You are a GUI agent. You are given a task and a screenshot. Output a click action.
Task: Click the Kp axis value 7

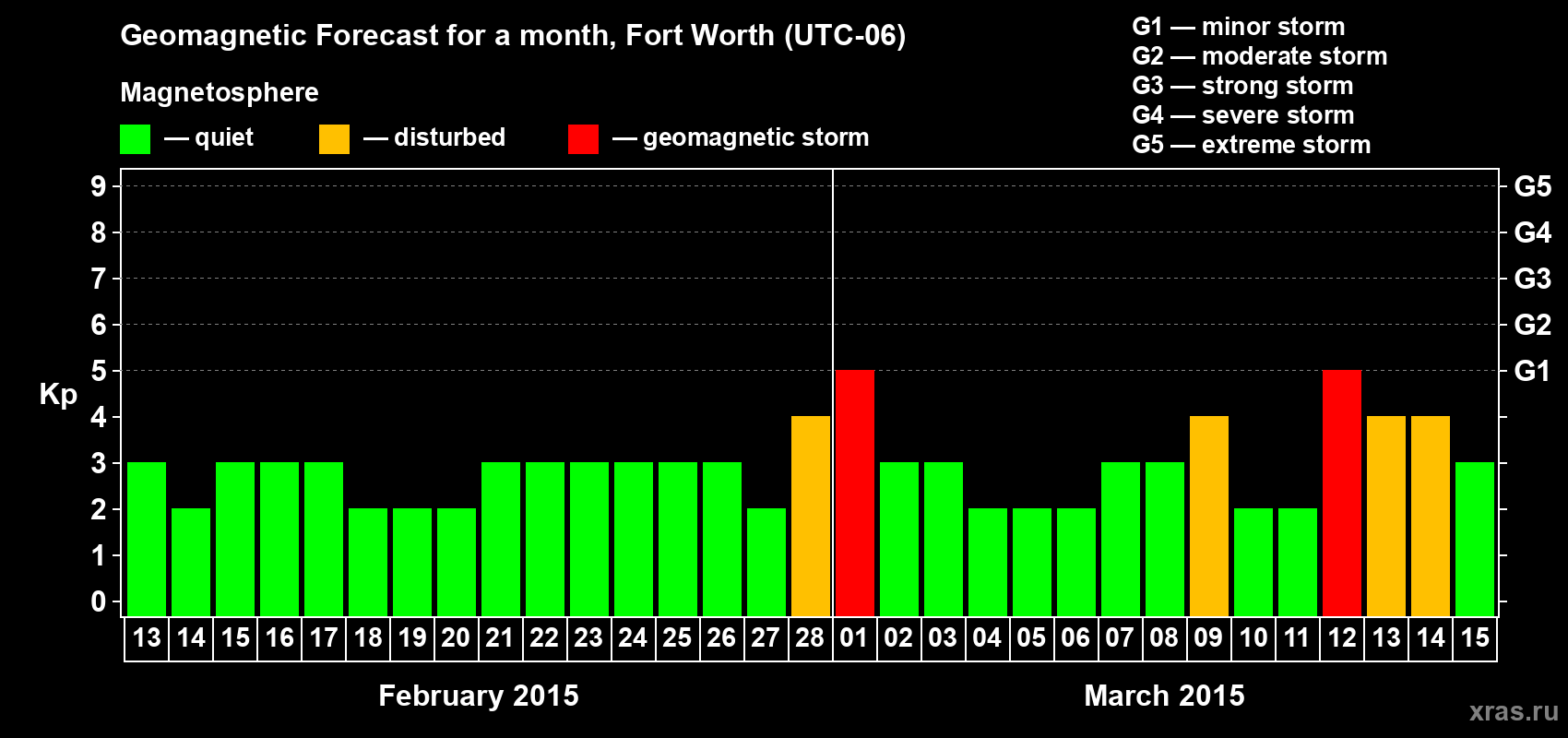(99, 279)
